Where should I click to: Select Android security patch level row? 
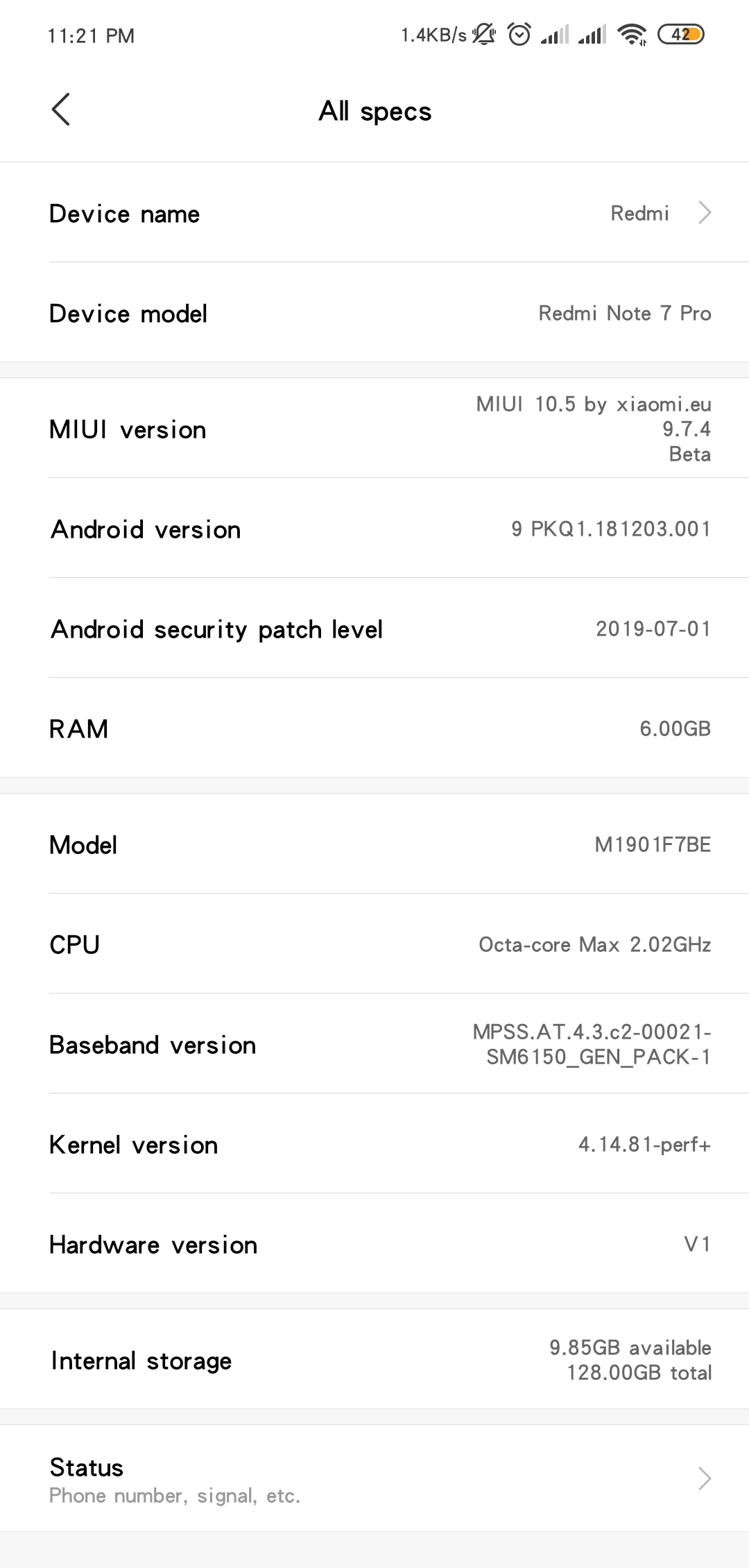pos(374,629)
